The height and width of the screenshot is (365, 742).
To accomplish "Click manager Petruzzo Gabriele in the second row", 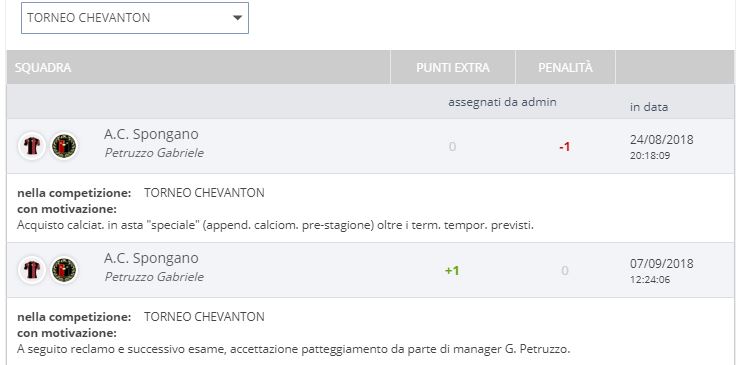I will click(x=154, y=277).
